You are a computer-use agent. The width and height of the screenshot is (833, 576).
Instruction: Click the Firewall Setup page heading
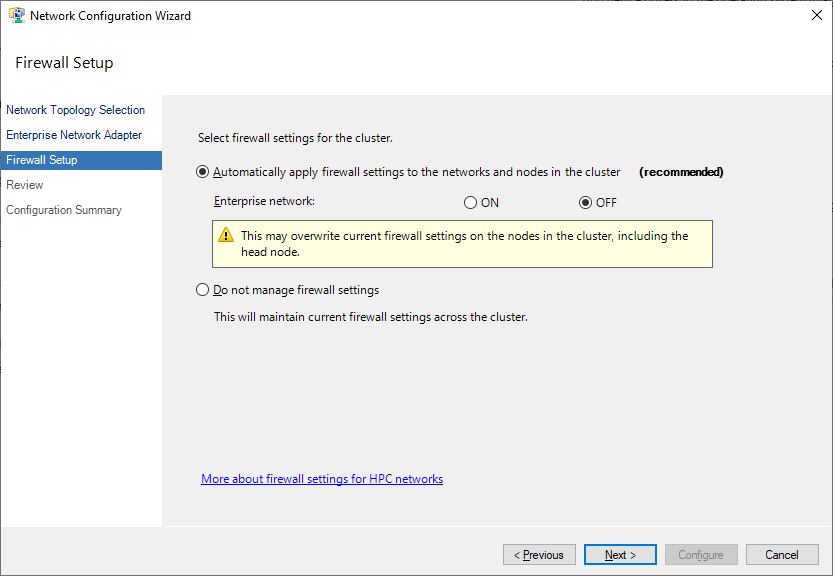[x=65, y=63]
